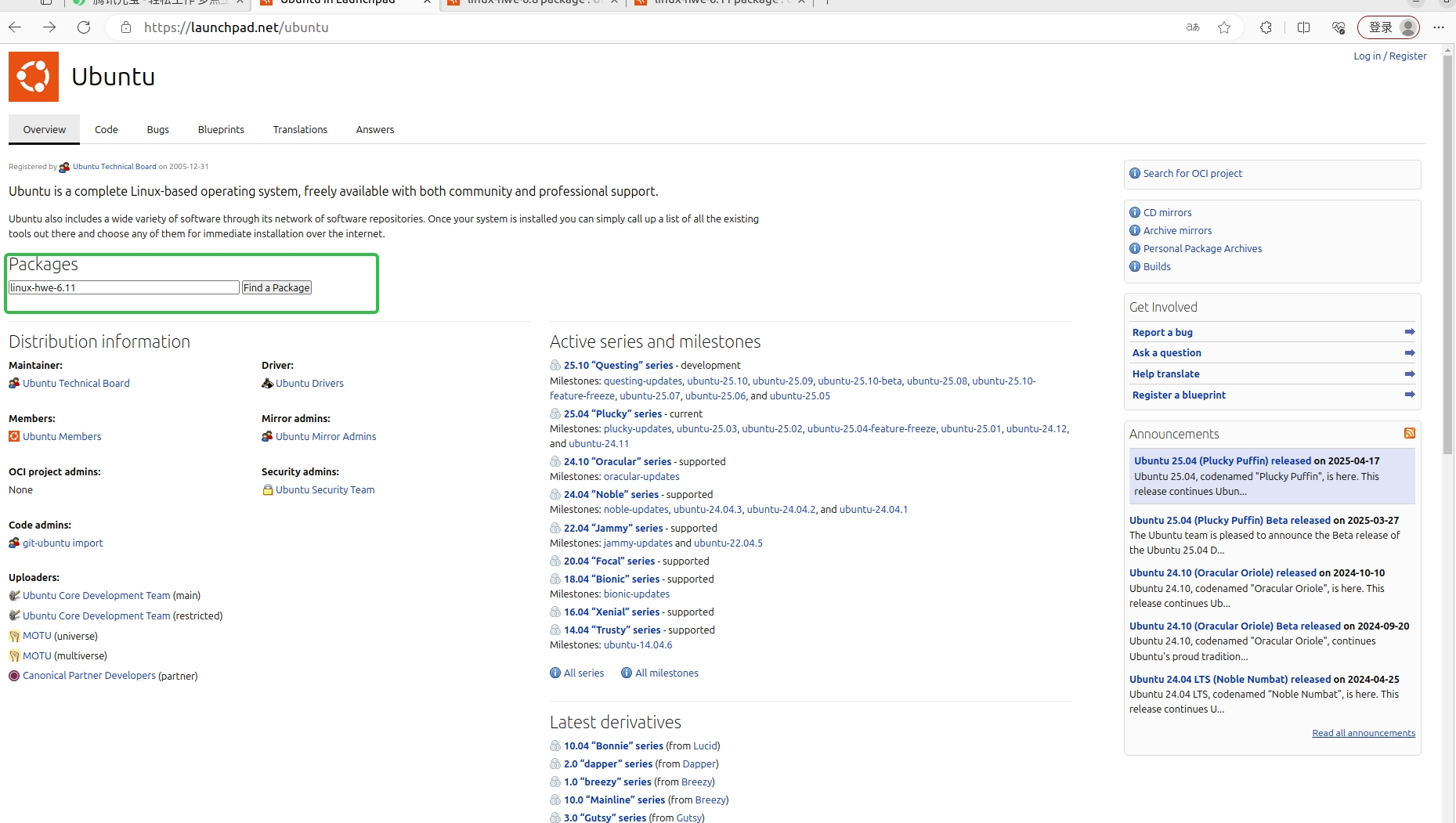1456x823 pixels.
Task: Open MOTU (universe) uploader link
Action: click(37, 636)
